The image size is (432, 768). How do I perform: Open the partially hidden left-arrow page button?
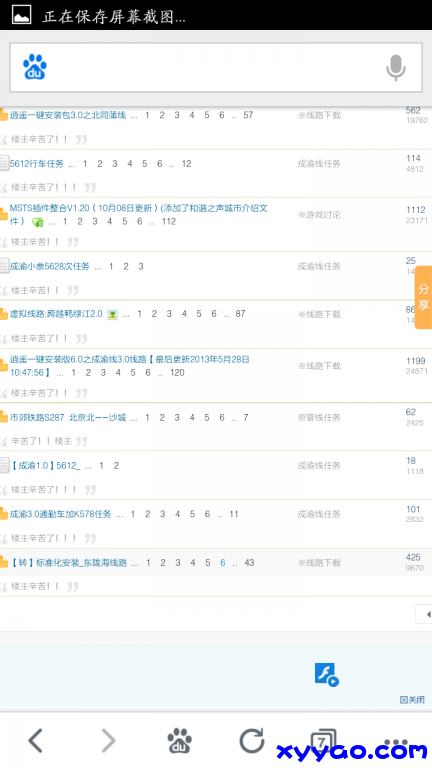pos(424,614)
